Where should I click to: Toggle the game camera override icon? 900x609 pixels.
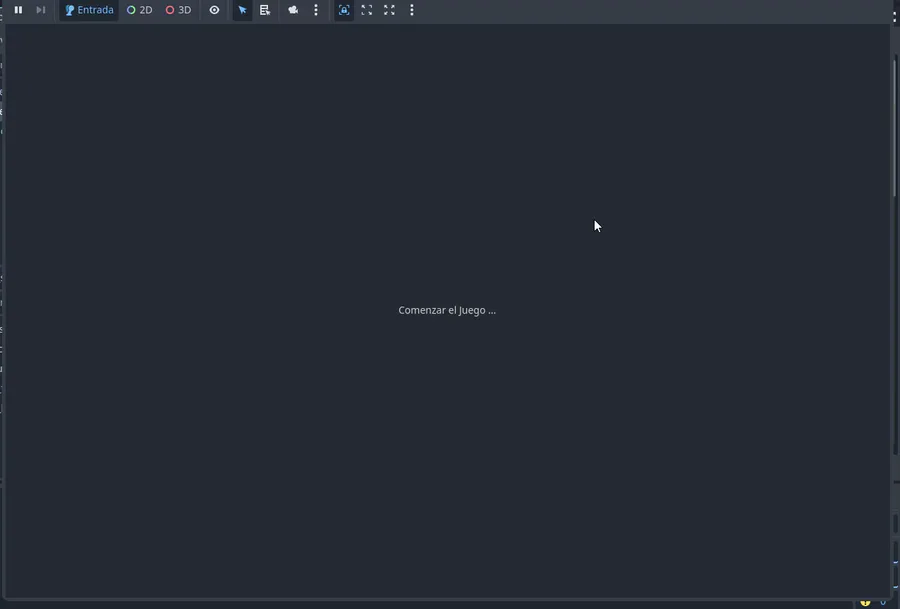coord(293,10)
